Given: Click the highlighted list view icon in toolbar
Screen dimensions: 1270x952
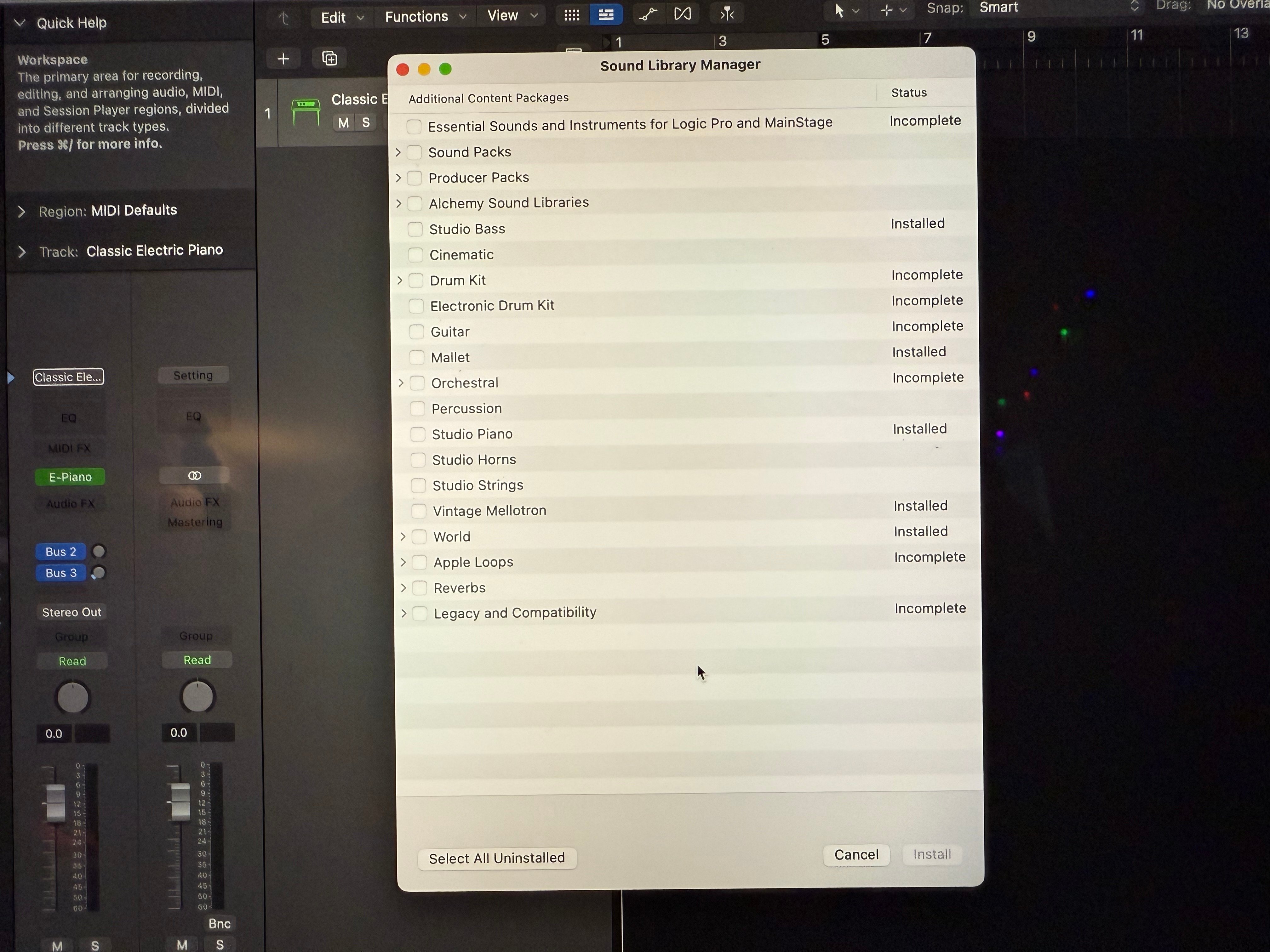Looking at the screenshot, I should click(x=606, y=15).
